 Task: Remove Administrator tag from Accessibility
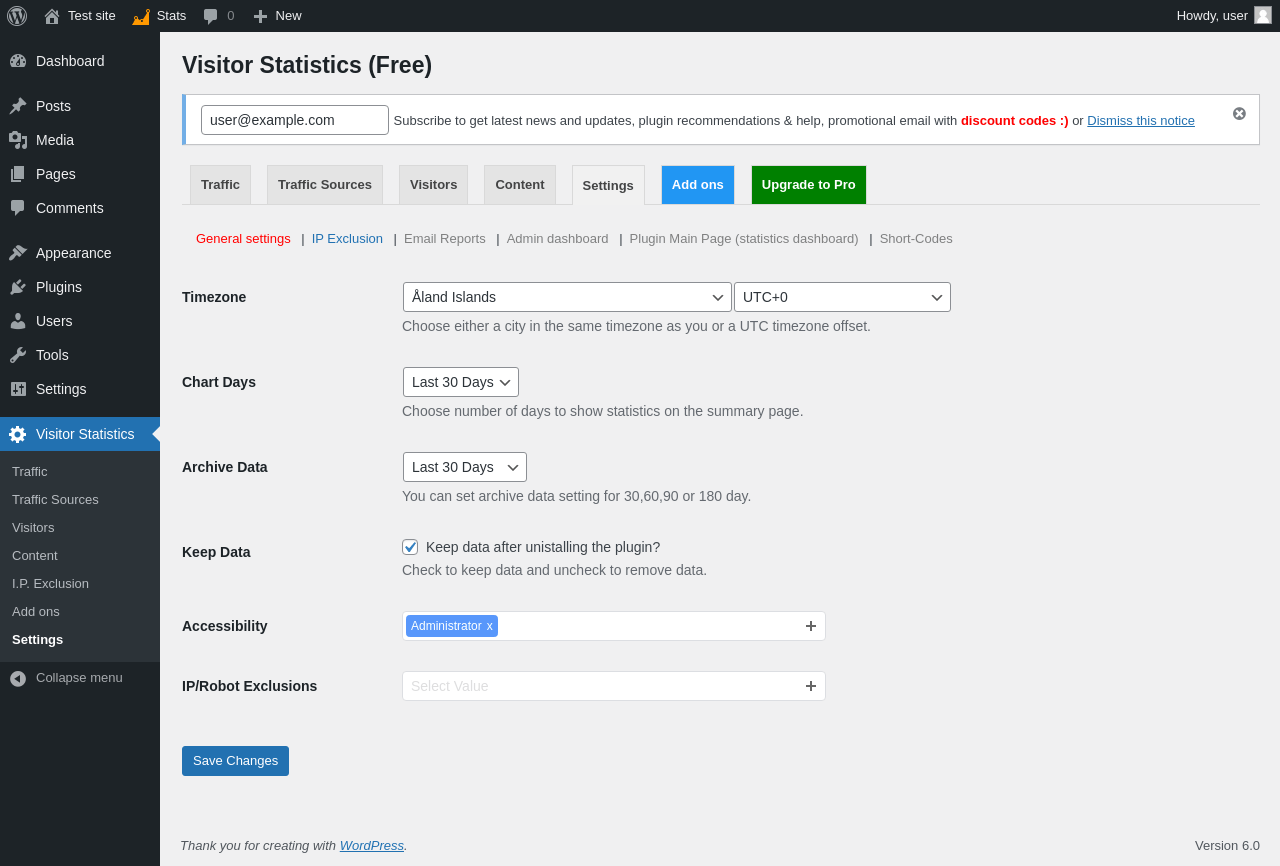pos(490,626)
